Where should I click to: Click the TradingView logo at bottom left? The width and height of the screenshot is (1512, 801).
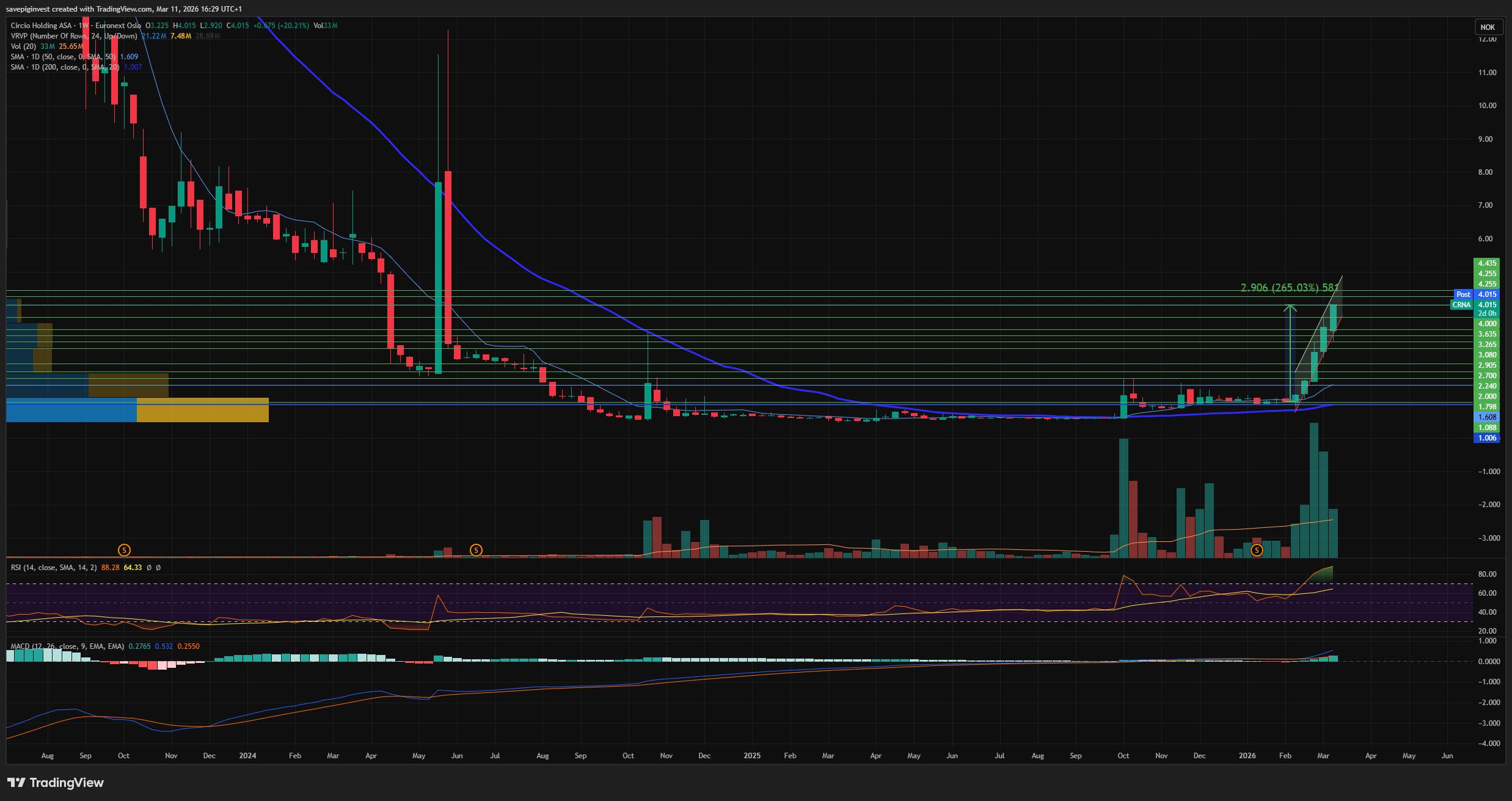click(55, 783)
